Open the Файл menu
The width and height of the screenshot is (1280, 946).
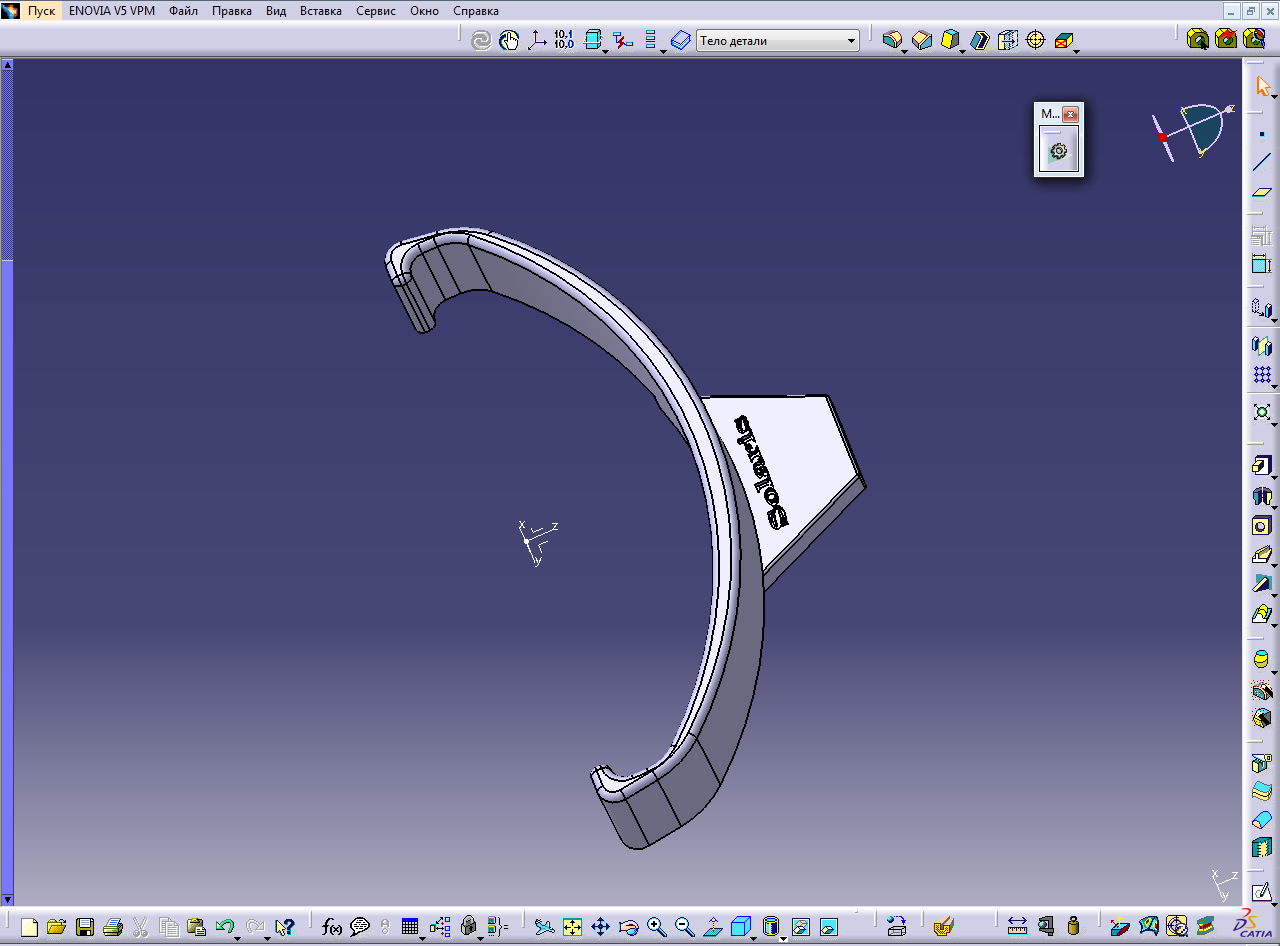[x=183, y=11]
